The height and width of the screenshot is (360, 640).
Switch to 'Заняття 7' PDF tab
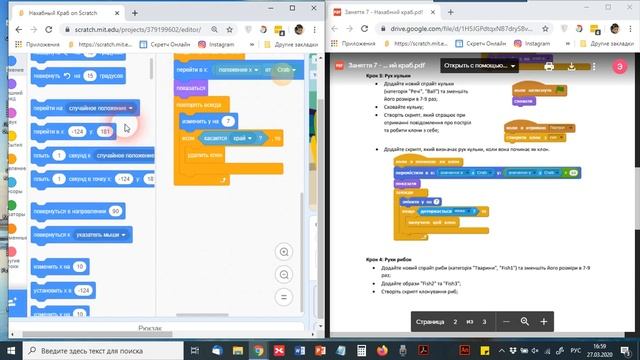[384, 12]
